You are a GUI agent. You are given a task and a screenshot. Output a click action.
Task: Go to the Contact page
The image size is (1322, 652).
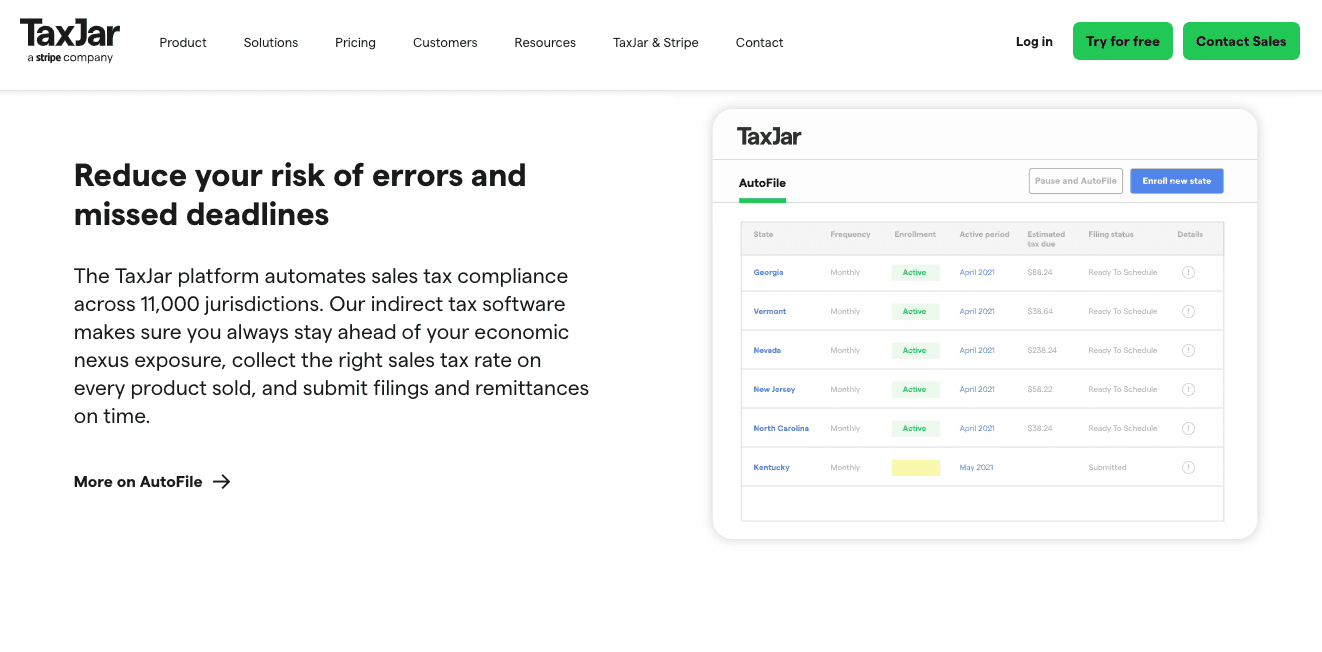759,42
